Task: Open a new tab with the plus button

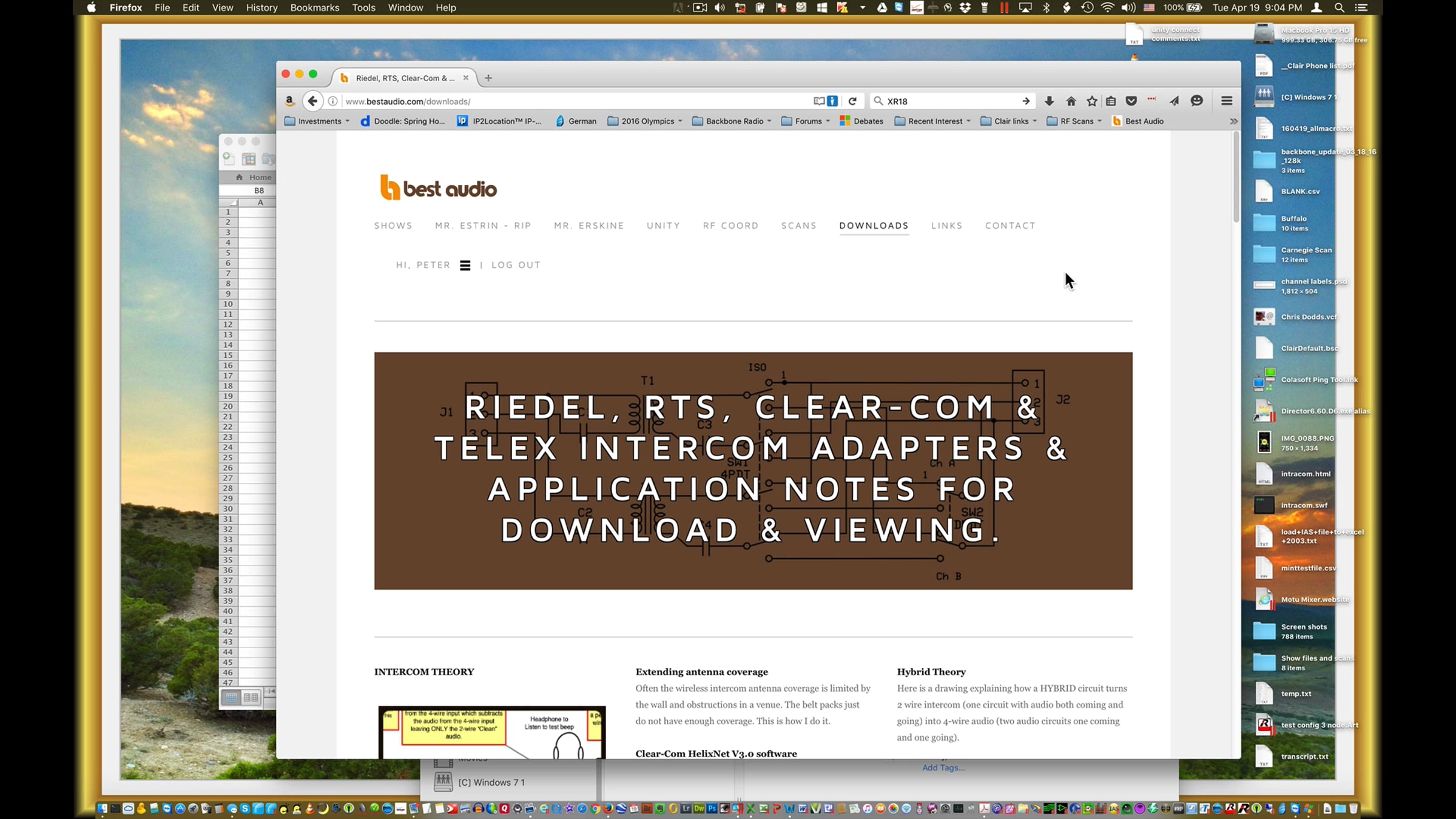Action: (x=488, y=78)
